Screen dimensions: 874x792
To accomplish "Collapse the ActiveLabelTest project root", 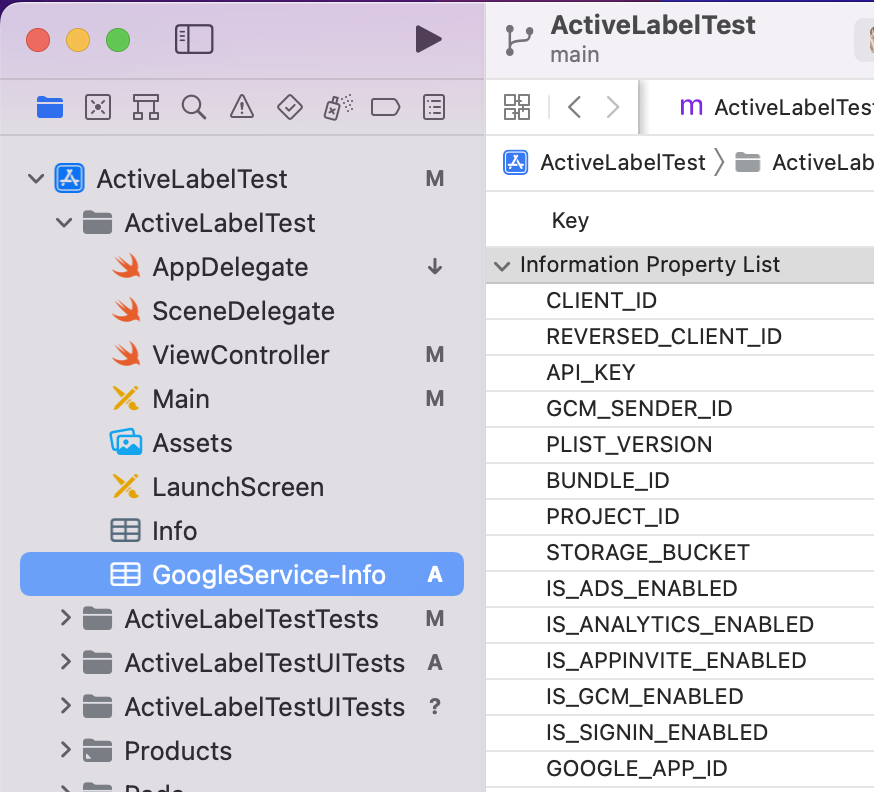I will point(36,179).
